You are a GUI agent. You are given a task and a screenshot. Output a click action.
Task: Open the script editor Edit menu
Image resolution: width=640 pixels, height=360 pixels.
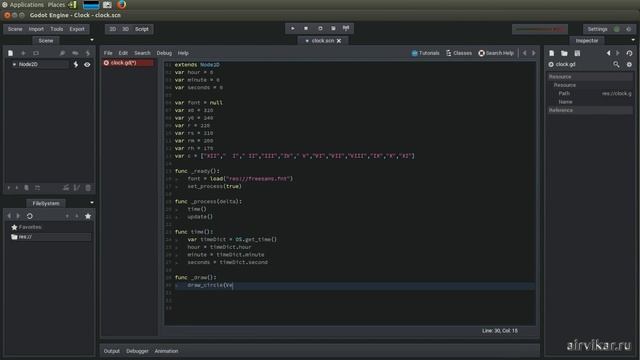click(x=123, y=53)
